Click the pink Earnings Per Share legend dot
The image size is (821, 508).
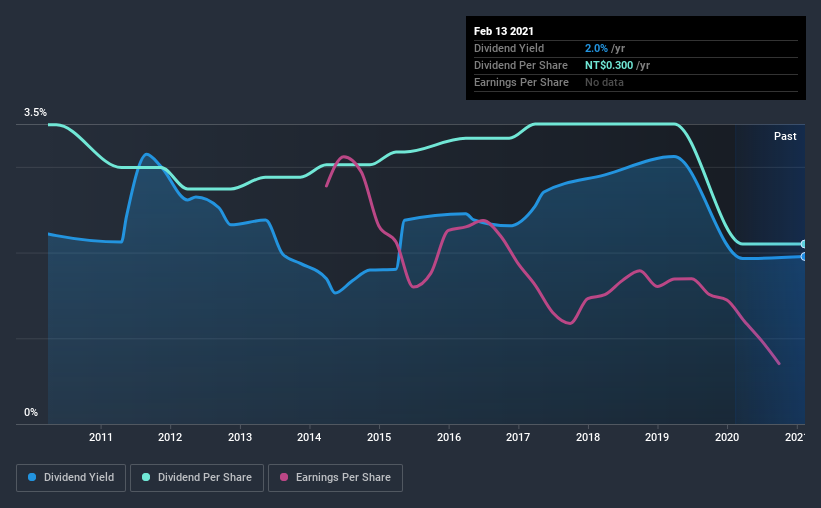pyautogui.click(x=284, y=477)
